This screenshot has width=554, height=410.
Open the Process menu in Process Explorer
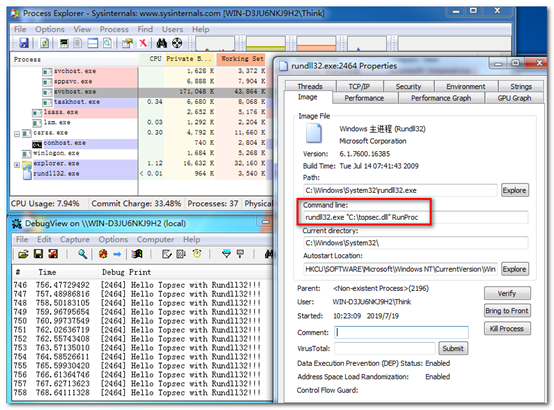tap(114, 29)
